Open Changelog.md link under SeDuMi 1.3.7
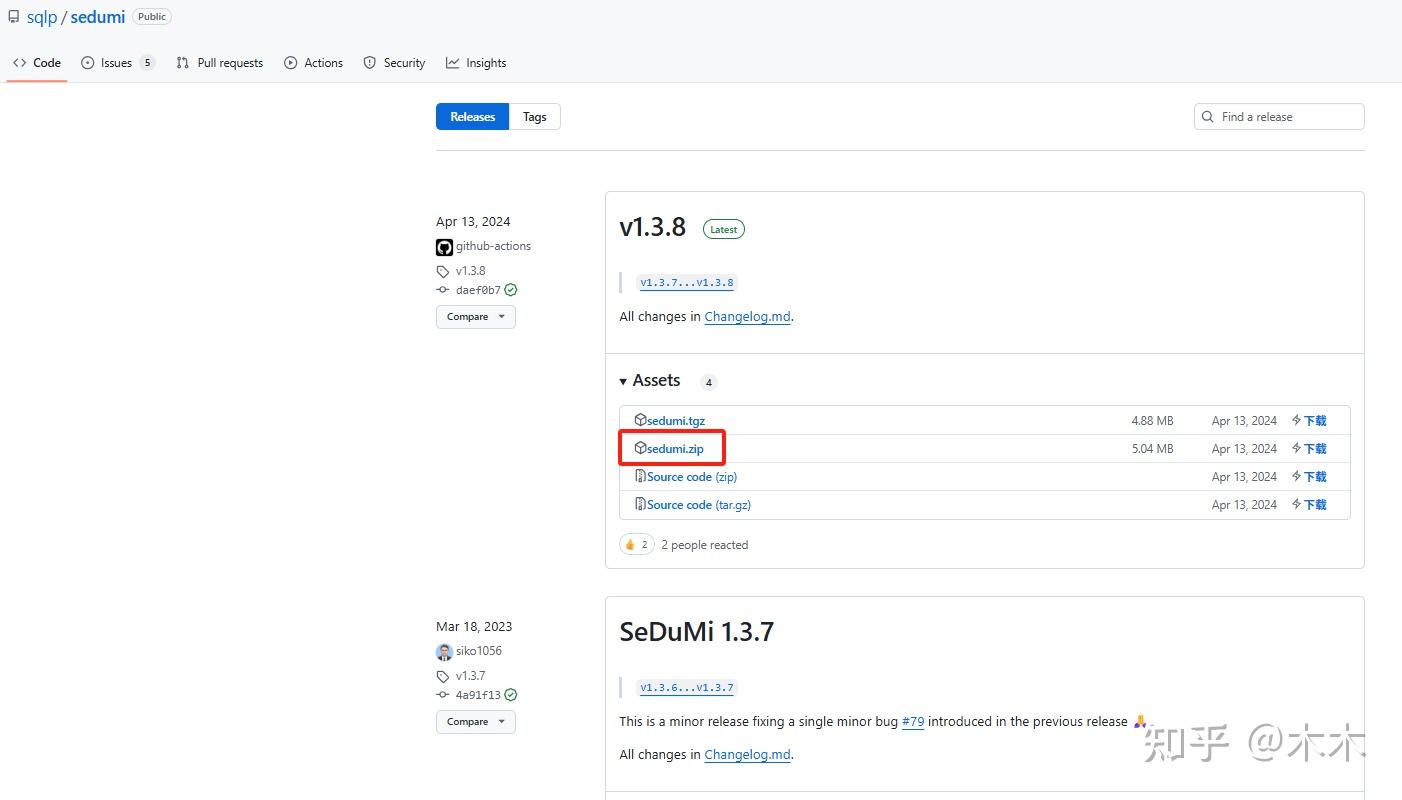1402x800 pixels. pos(748,755)
